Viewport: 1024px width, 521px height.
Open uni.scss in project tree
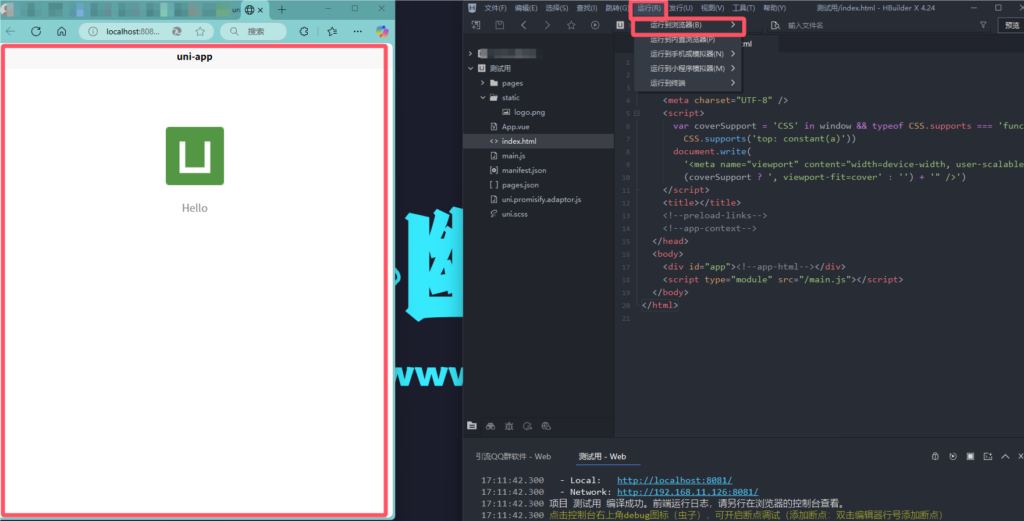tap(515, 213)
